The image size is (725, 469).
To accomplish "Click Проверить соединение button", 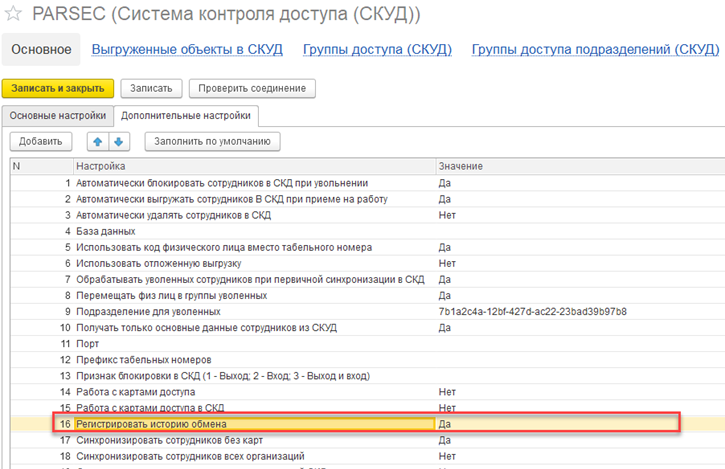I will [252, 89].
